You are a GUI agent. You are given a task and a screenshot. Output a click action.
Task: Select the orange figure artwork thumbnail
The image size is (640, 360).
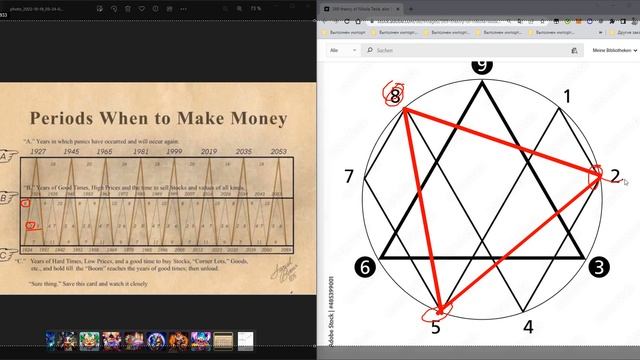(178, 341)
